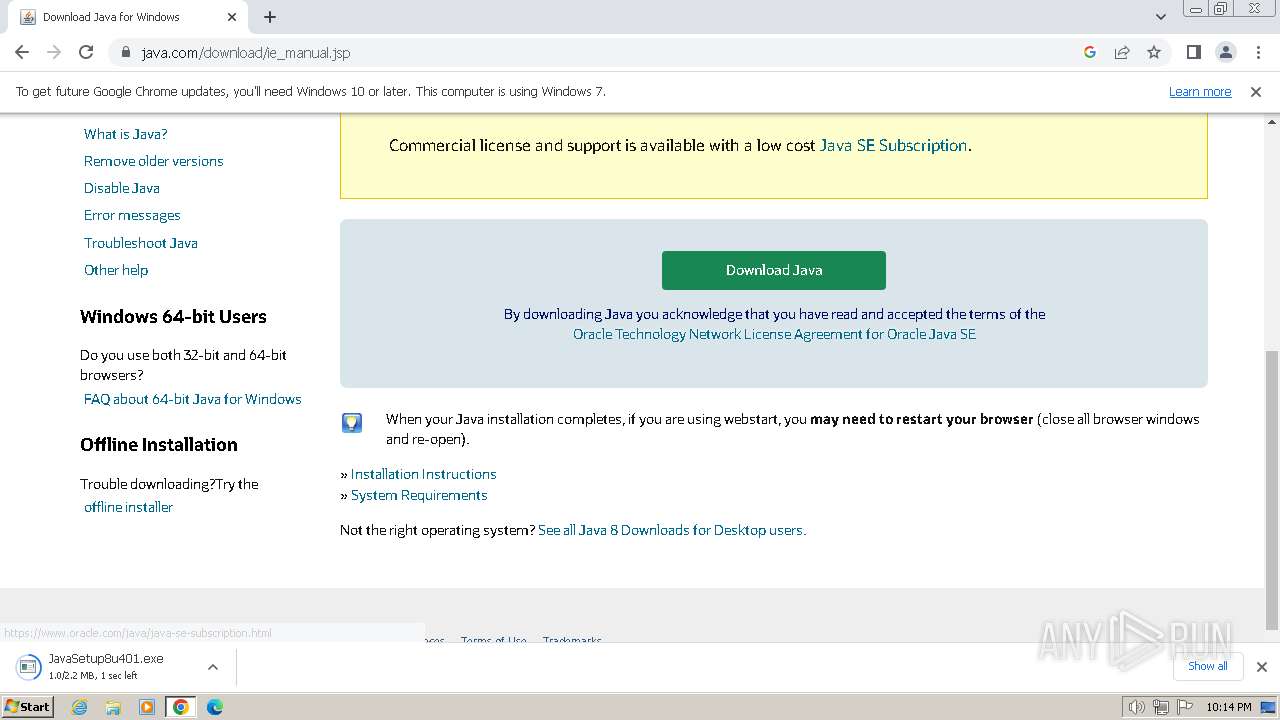Open Learn more about Chrome updates
This screenshot has width=1280, height=720.
click(1200, 91)
